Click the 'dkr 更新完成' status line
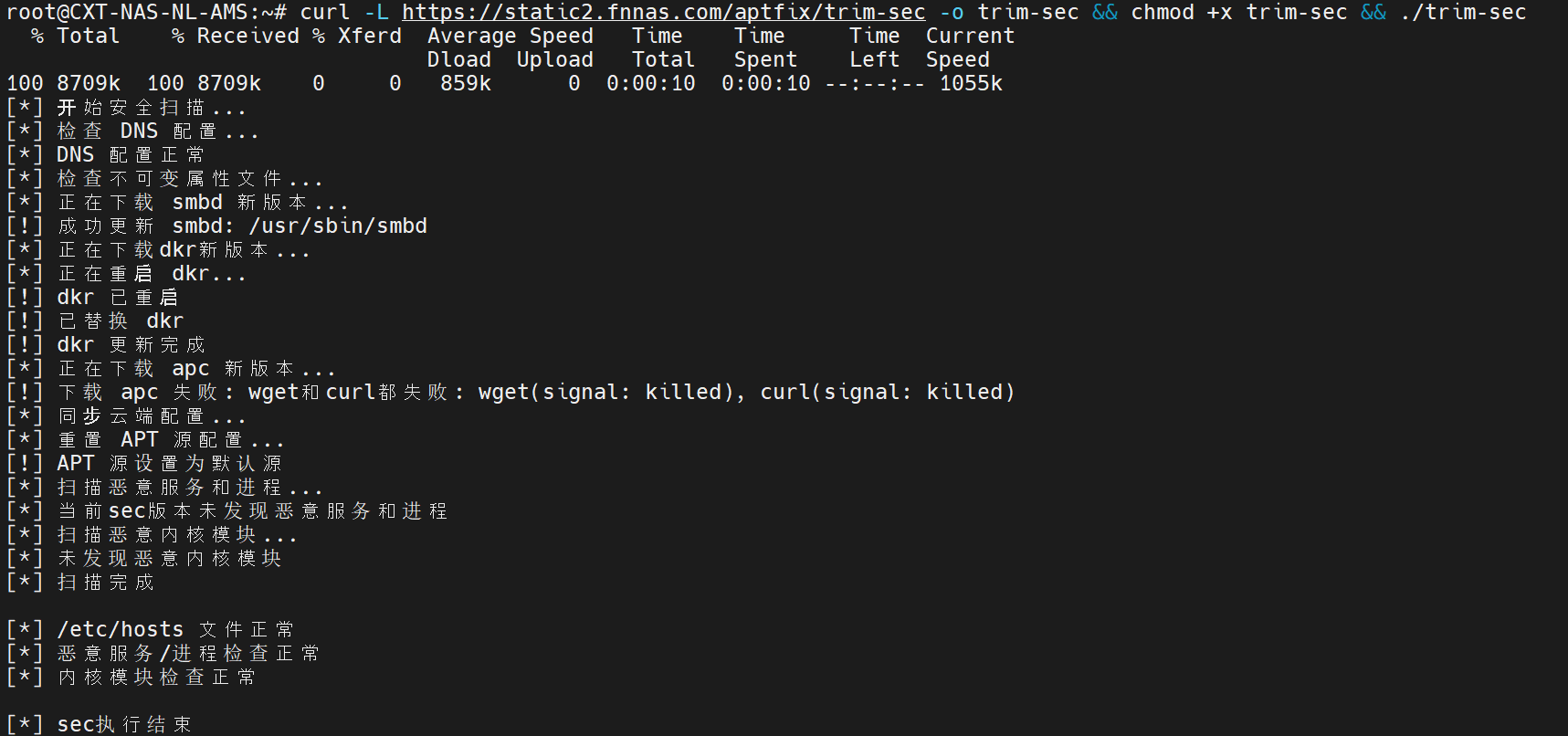Viewport: 1568px width, 736px height. coord(131,344)
